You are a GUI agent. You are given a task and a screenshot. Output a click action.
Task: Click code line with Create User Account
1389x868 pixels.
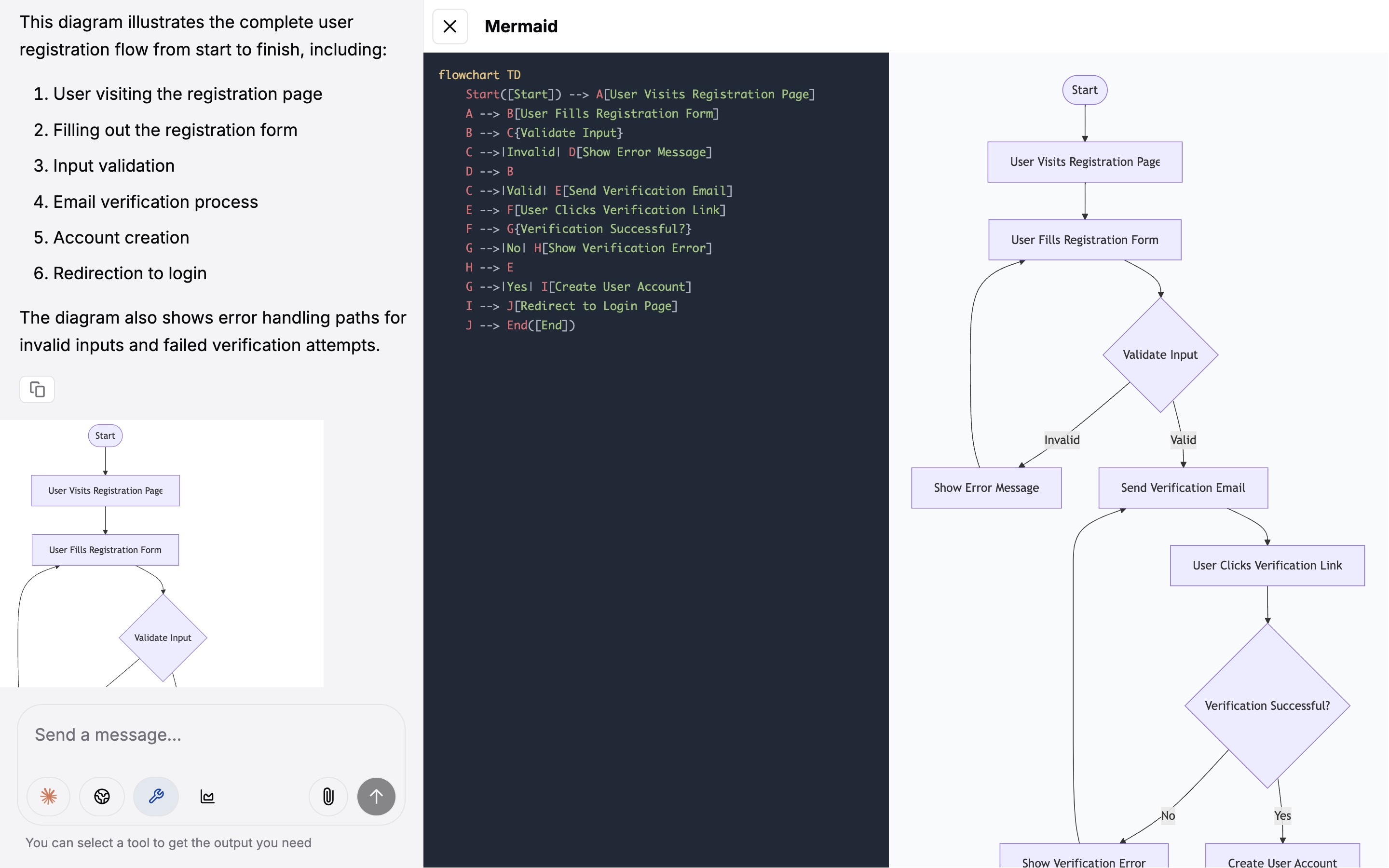[579, 287]
